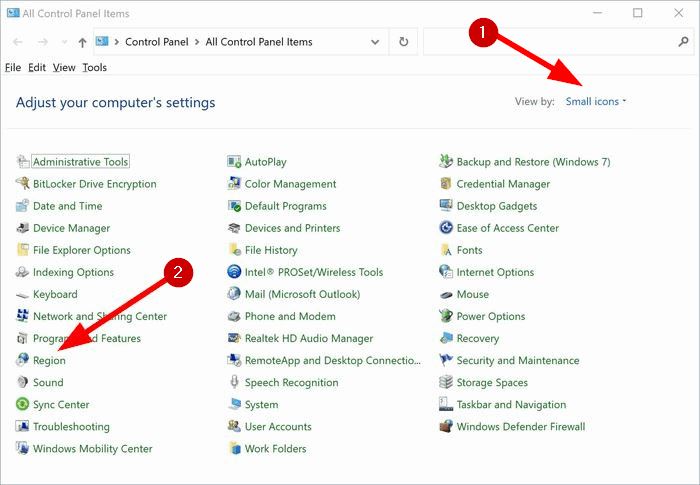Click the Phone and Modem icon
Viewport: 700px width, 485px height.
pyautogui.click(x=234, y=316)
